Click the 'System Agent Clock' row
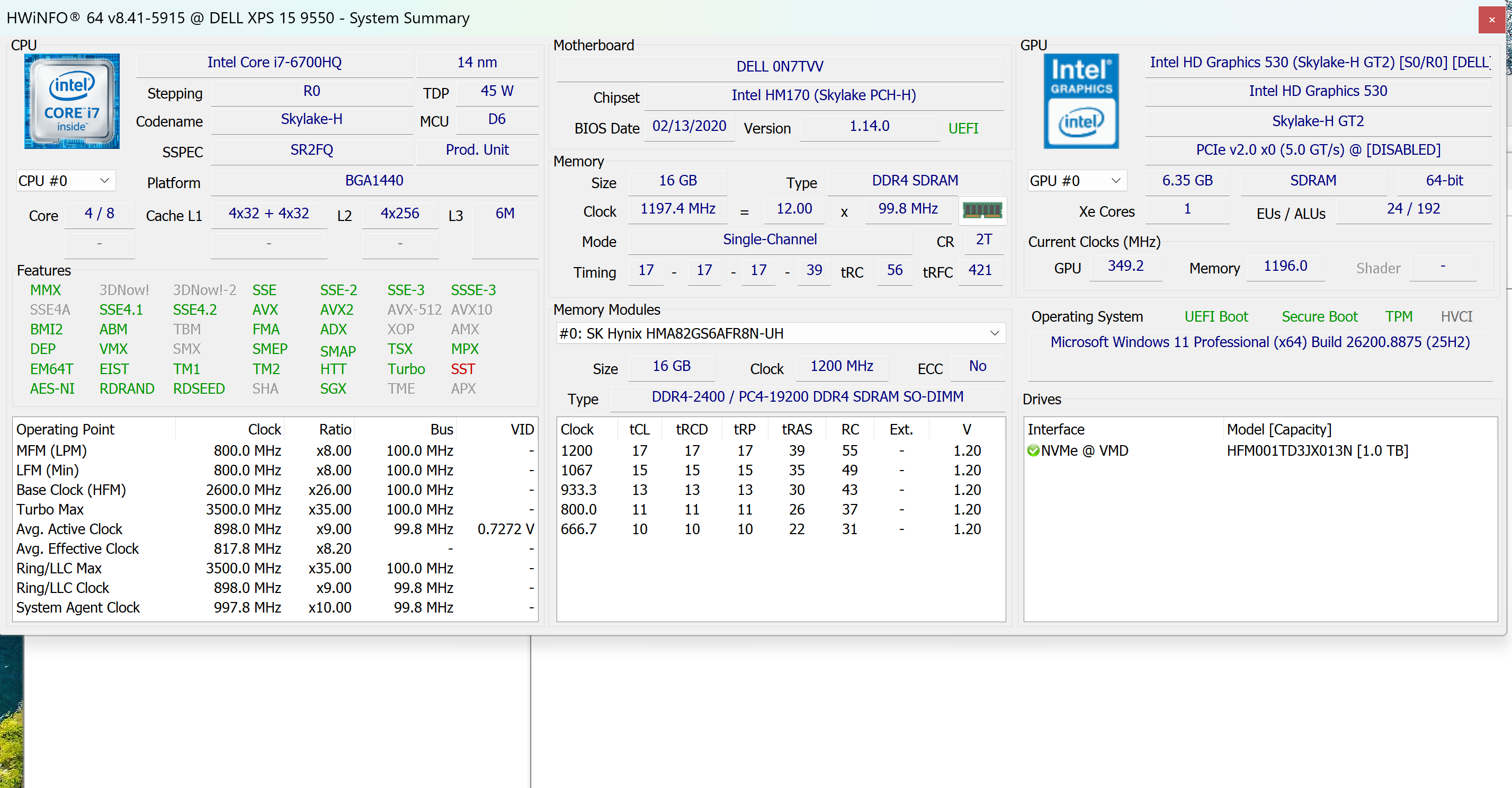1512x788 pixels. click(x=275, y=607)
